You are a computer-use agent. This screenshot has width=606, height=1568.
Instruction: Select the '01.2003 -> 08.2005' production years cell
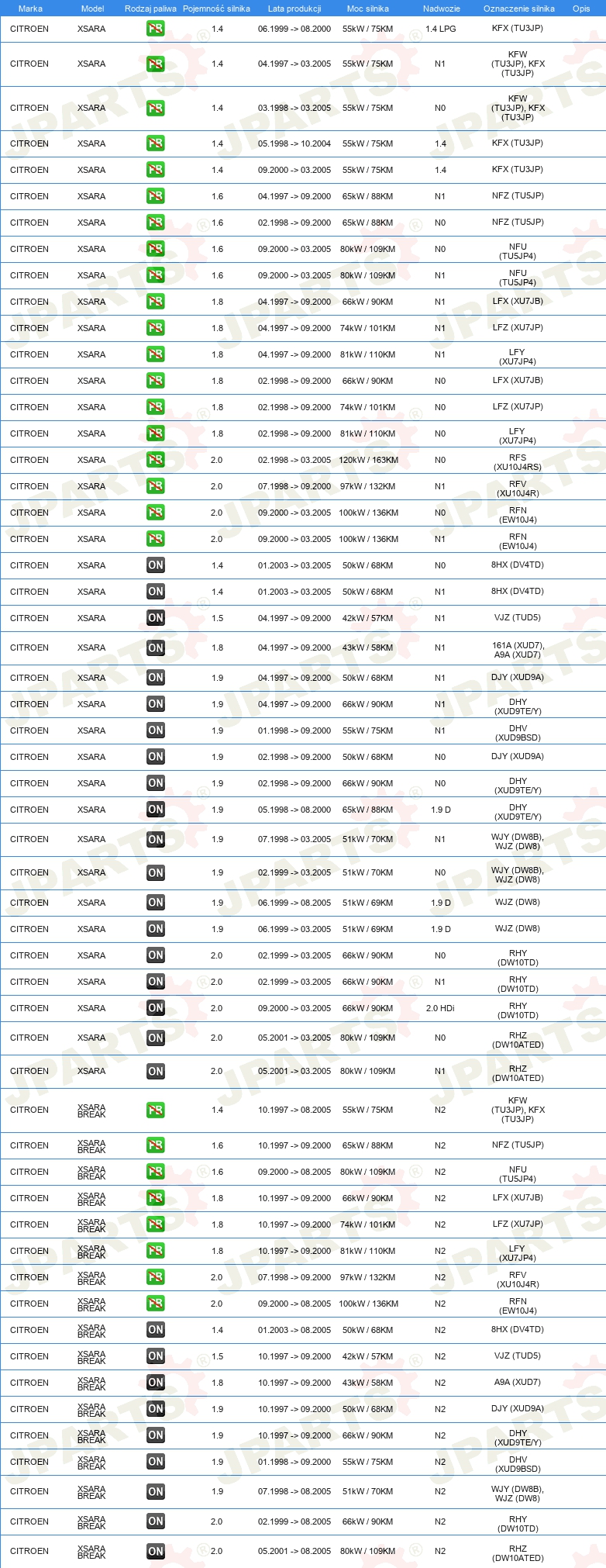click(294, 1330)
